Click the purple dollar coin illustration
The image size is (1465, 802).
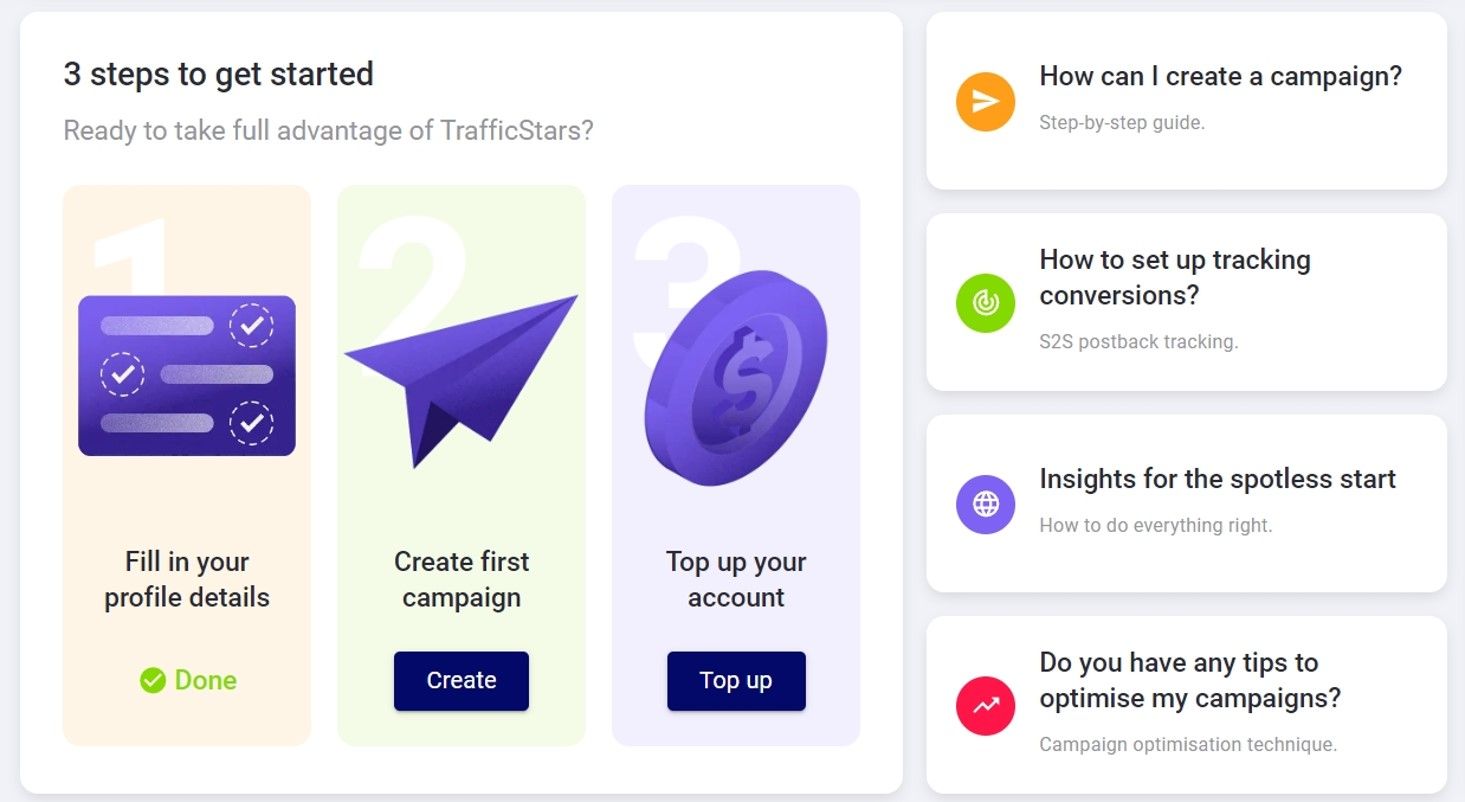[x=737, y=378]
